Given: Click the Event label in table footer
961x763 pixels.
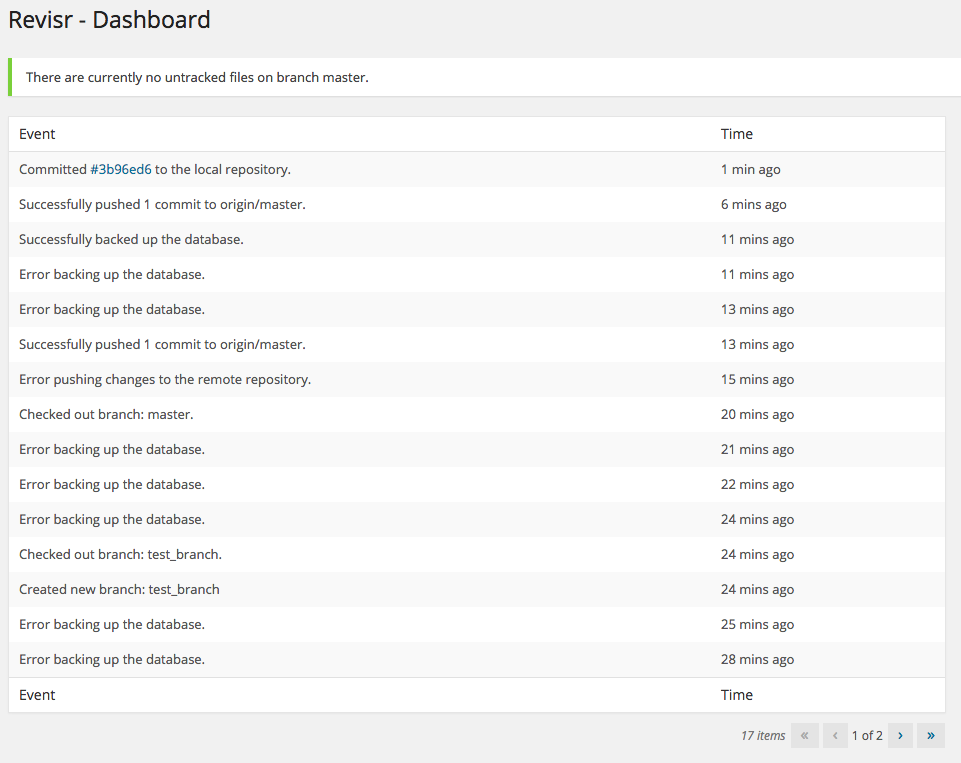Looking at the screenshot, I should click(x=37, y=695).
